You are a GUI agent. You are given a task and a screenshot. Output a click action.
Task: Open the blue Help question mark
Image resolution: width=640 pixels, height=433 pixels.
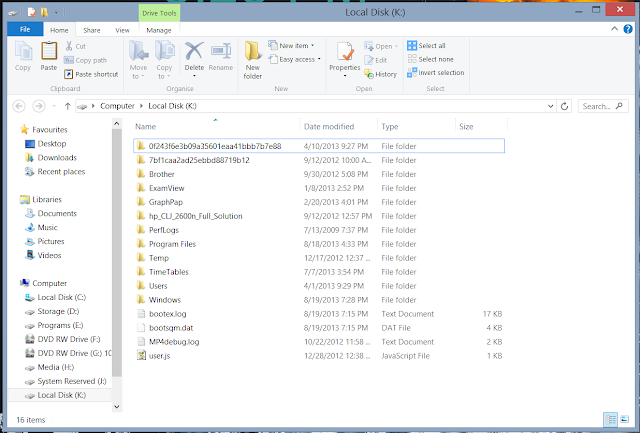628,29
